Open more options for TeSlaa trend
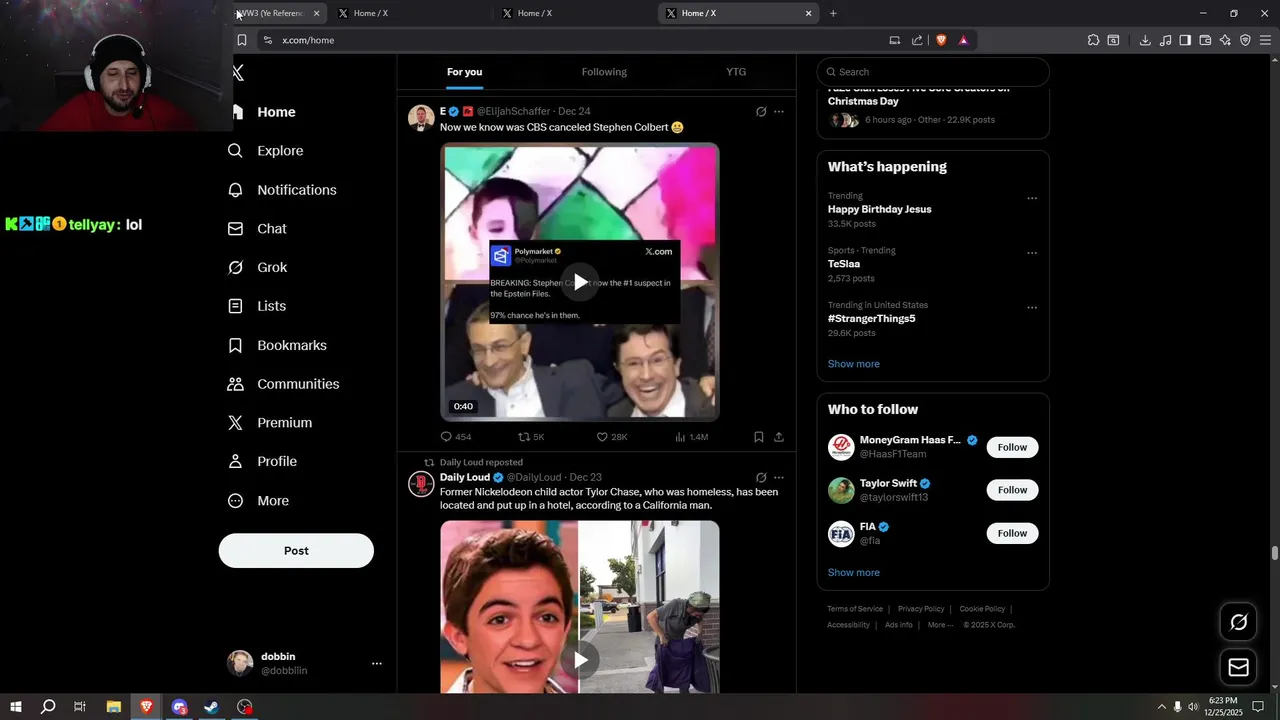Viewport: 1280px width, 720px height. point(1032,253)
